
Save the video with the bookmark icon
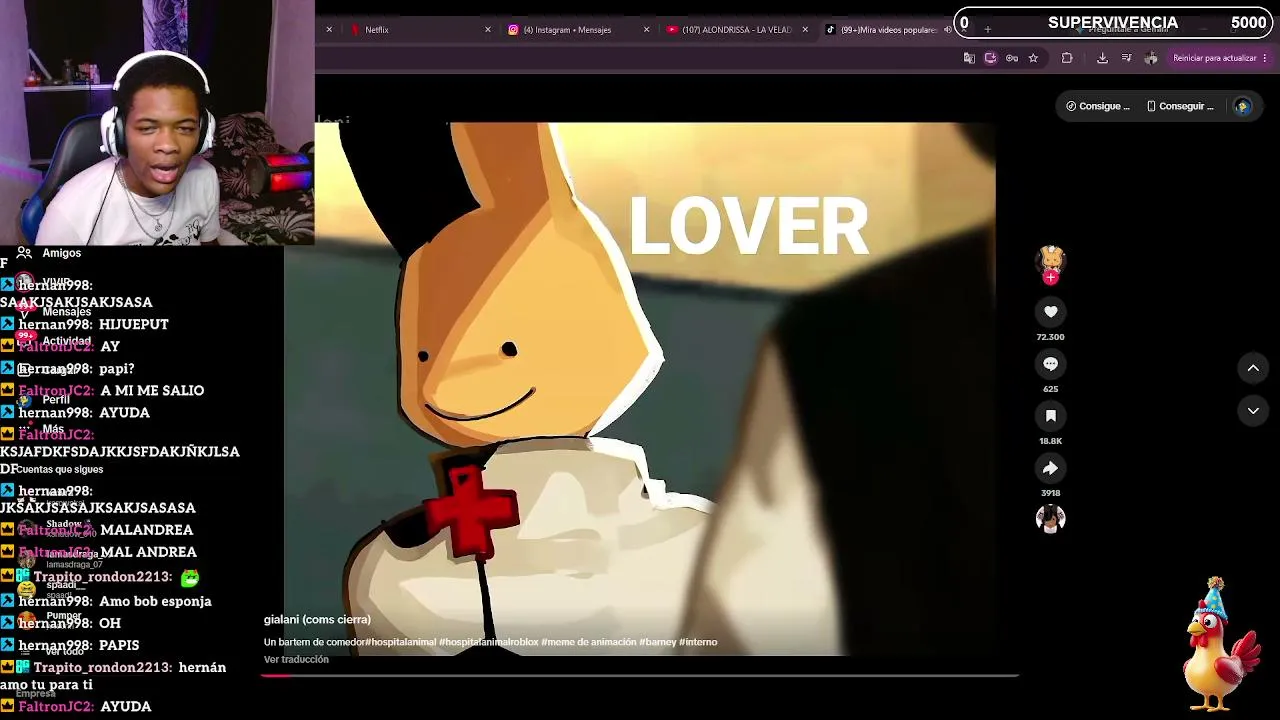[1050, 416]
